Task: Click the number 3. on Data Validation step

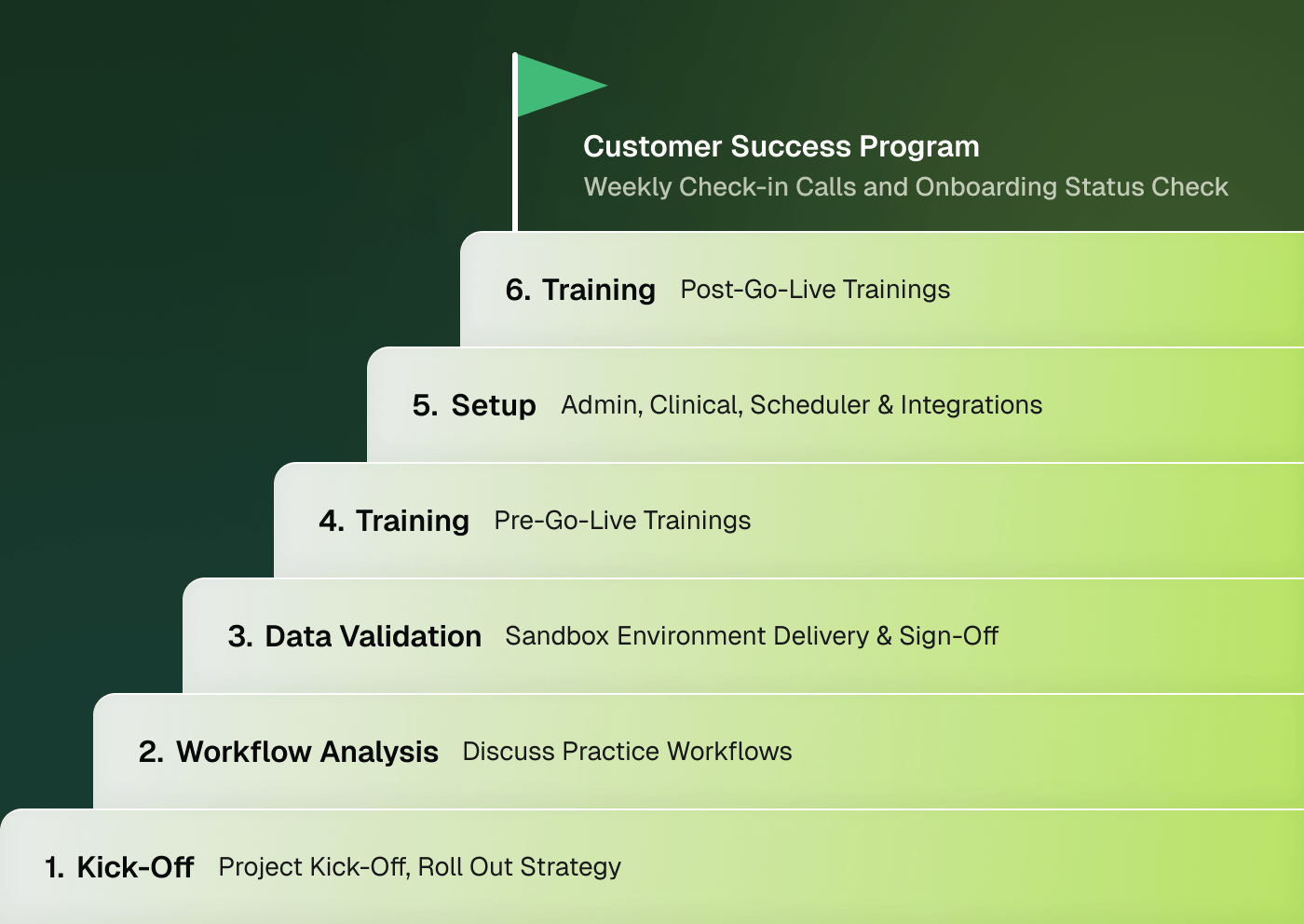Action: click(x=240, y=636)
